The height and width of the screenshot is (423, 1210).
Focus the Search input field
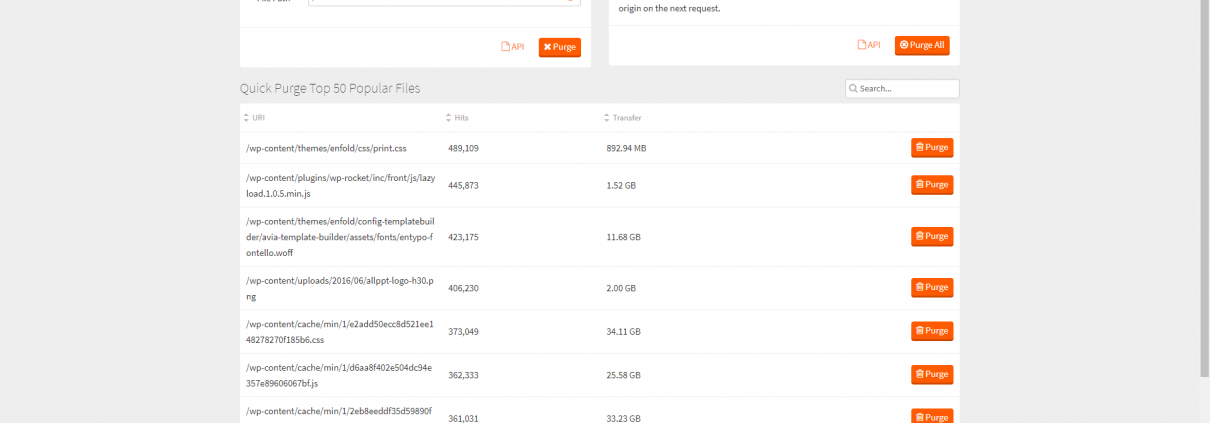tap(907, 89)
